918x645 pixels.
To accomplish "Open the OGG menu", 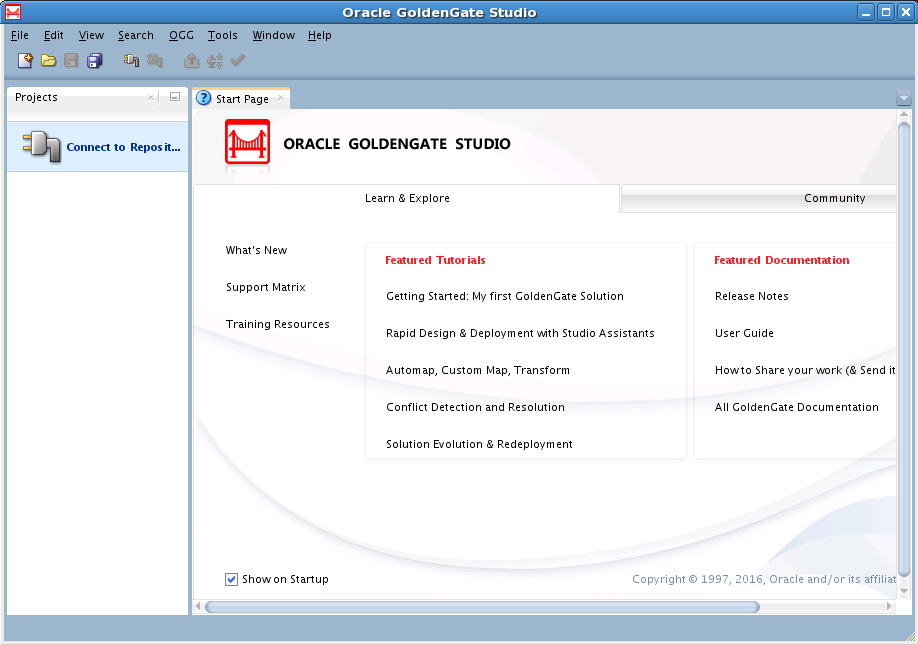I will pos(181,35).
